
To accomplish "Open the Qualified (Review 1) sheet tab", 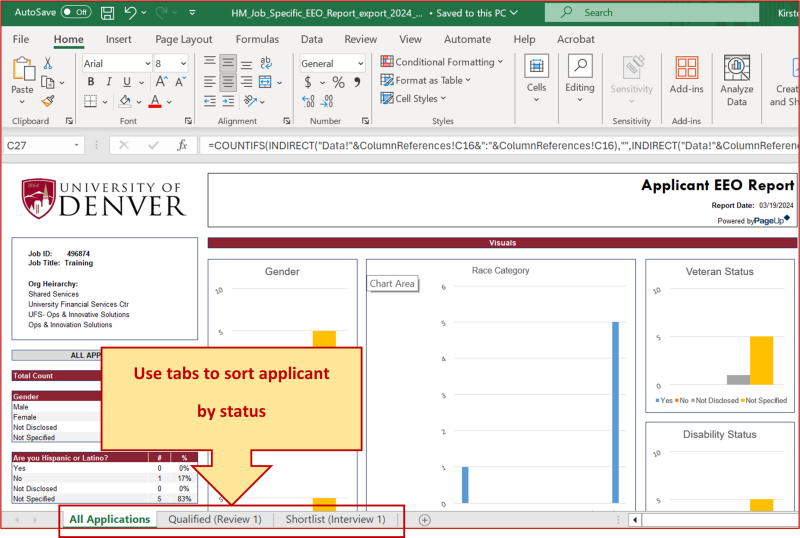I will click(x=214, y=519).
